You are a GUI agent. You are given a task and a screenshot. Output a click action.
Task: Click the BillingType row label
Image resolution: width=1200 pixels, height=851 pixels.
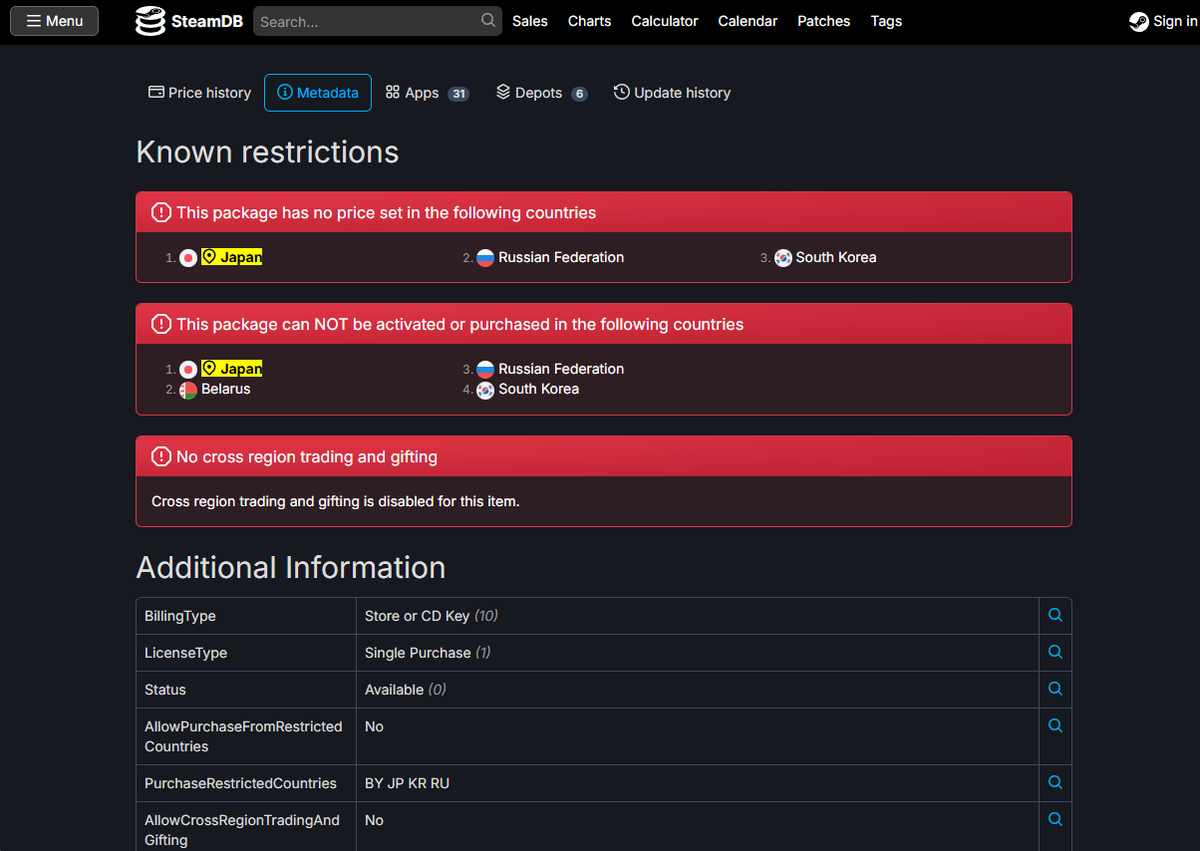coord(180,616)
